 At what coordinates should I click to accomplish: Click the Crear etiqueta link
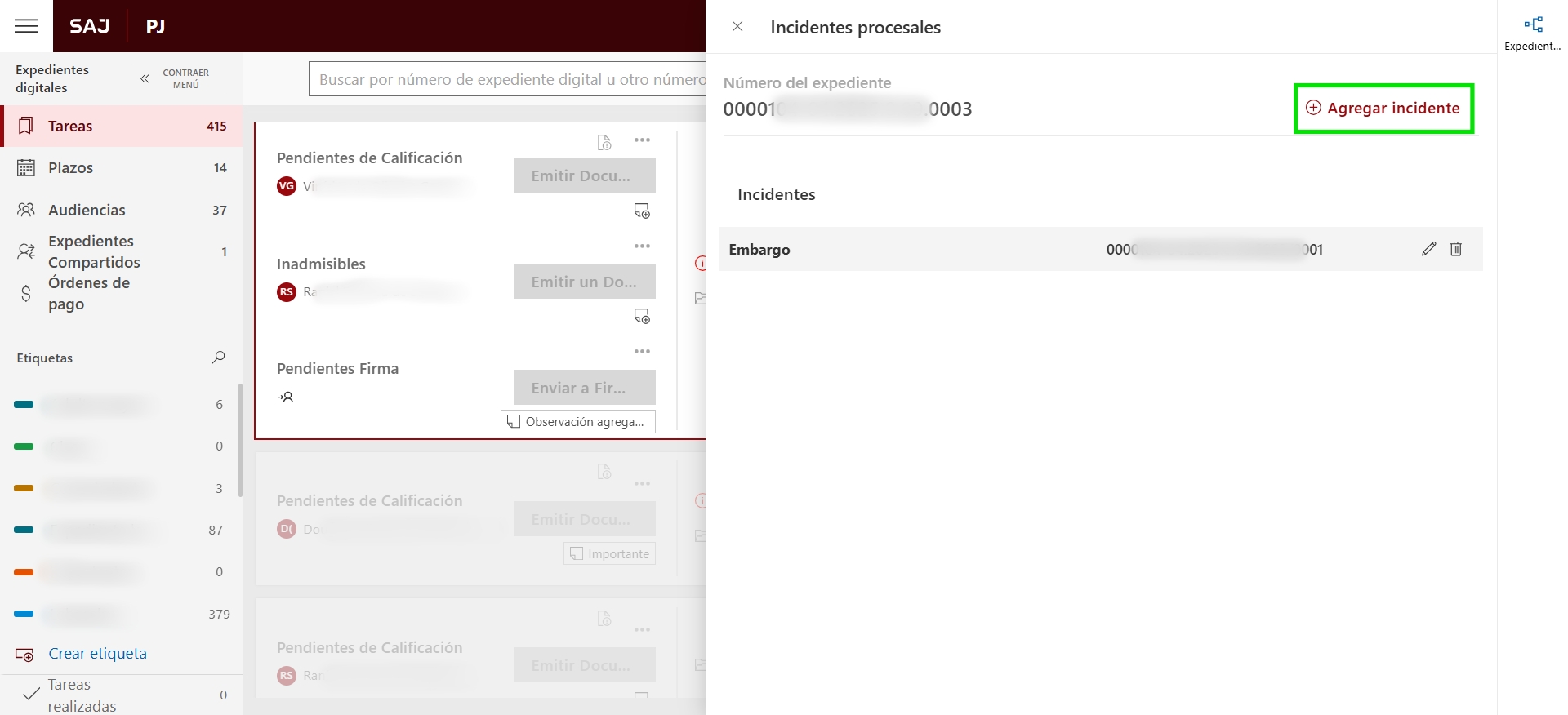(x=97, y=654)
